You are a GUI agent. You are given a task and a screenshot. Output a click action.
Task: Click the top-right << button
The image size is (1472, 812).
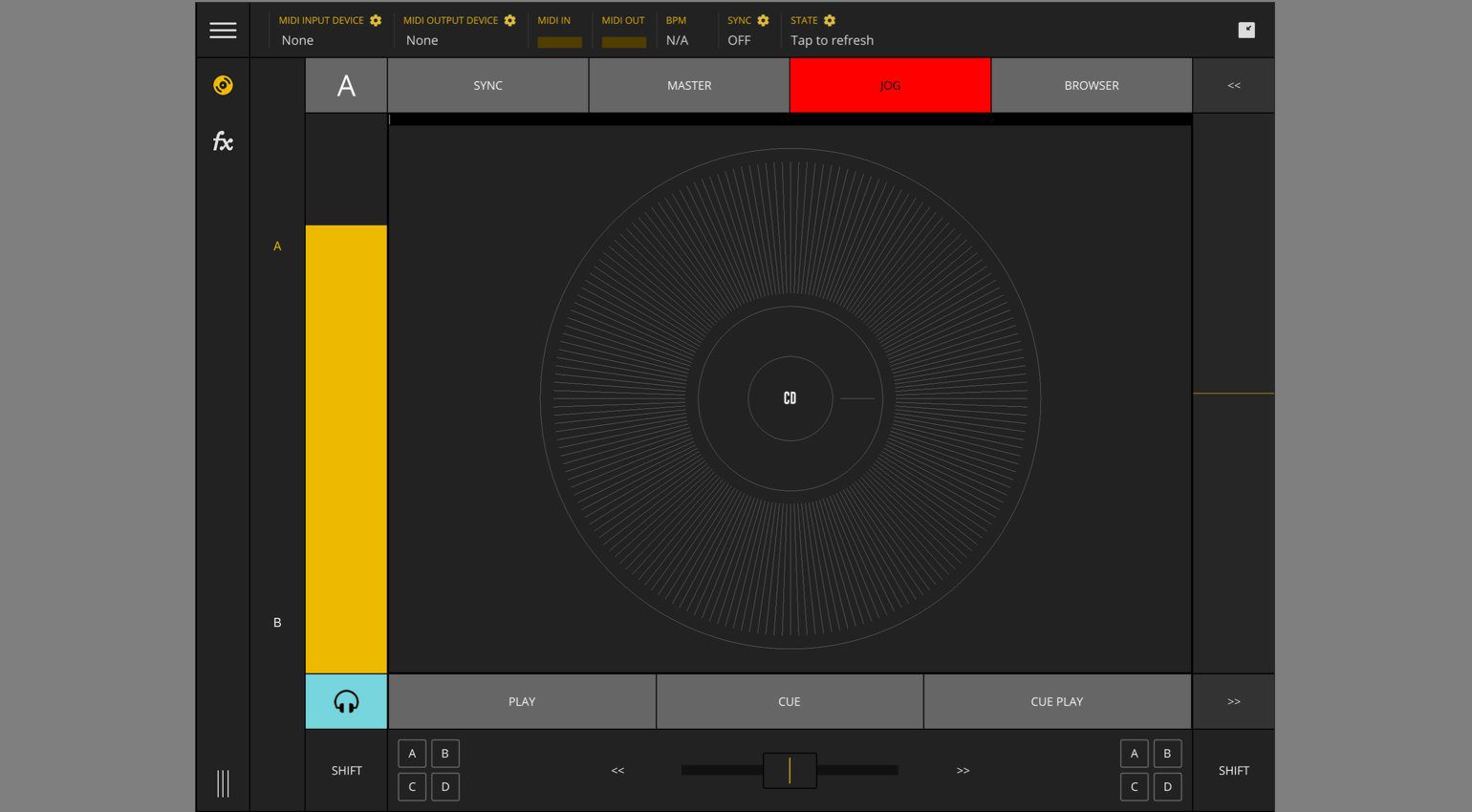pyautogui.click(x=1234, y=85)
